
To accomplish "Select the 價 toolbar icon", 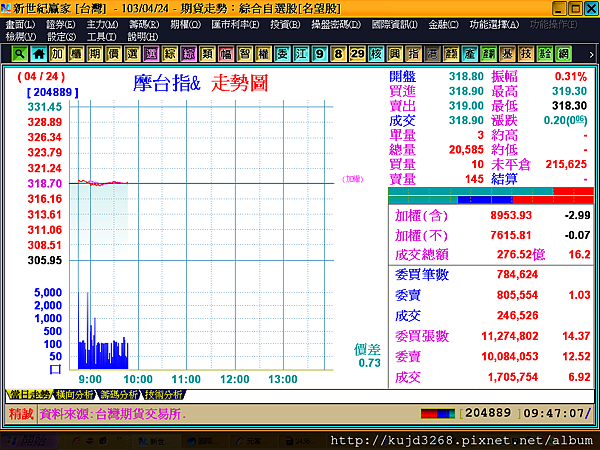I will pos(113,54).
